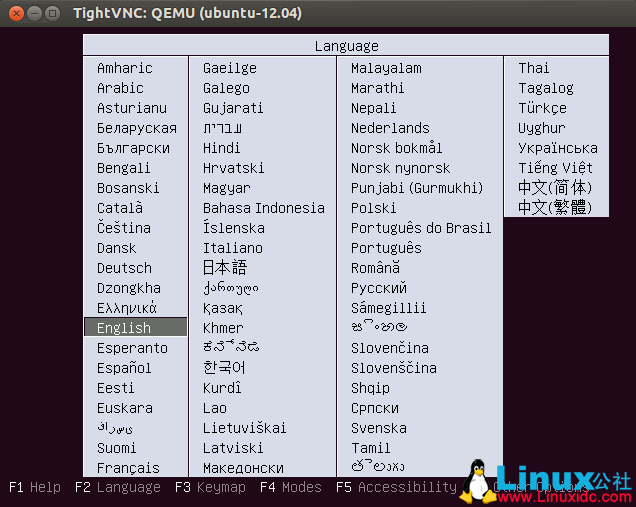Select Português do Brasil
This screenshot has height=507, width=636.
coord(421,228)
